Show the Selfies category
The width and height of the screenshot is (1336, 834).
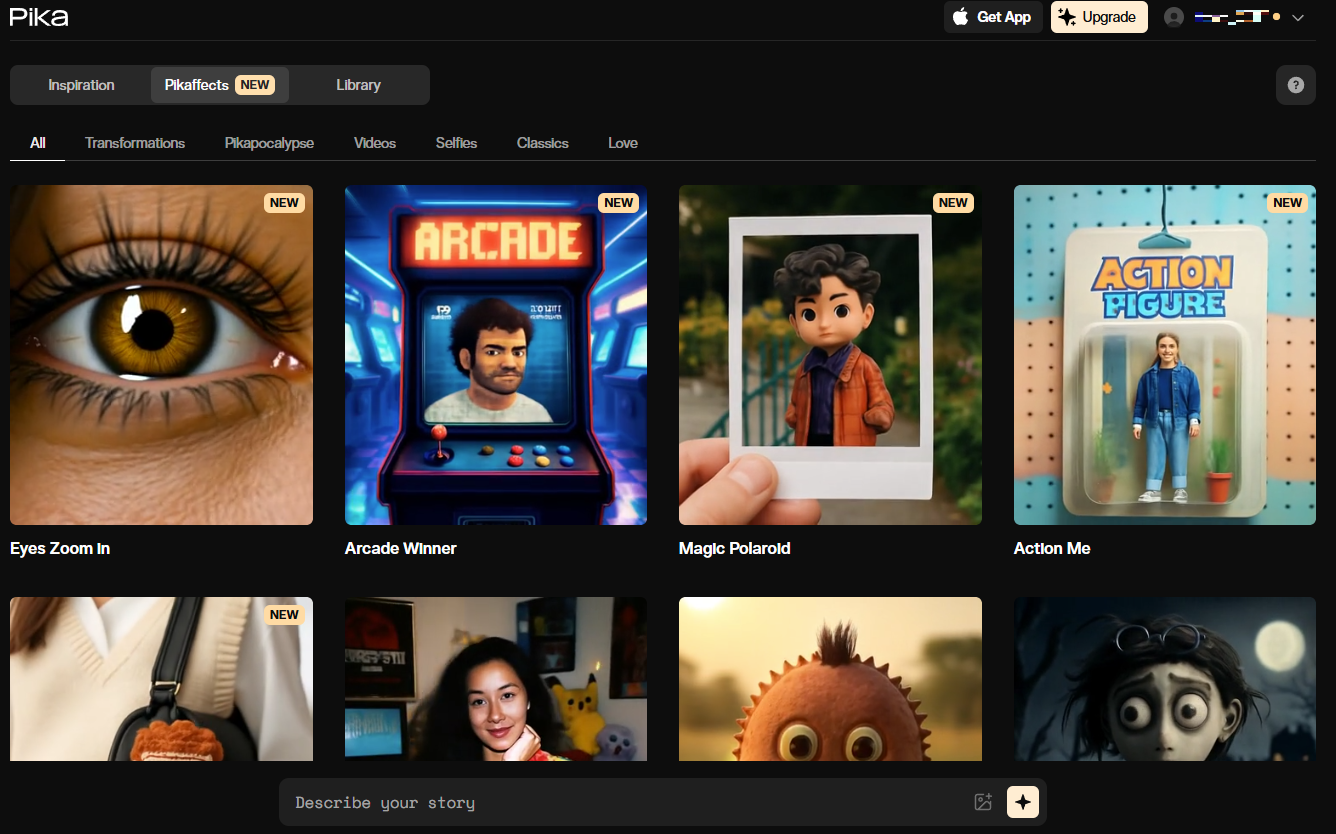pyautogui.click(x=456, y=143)
